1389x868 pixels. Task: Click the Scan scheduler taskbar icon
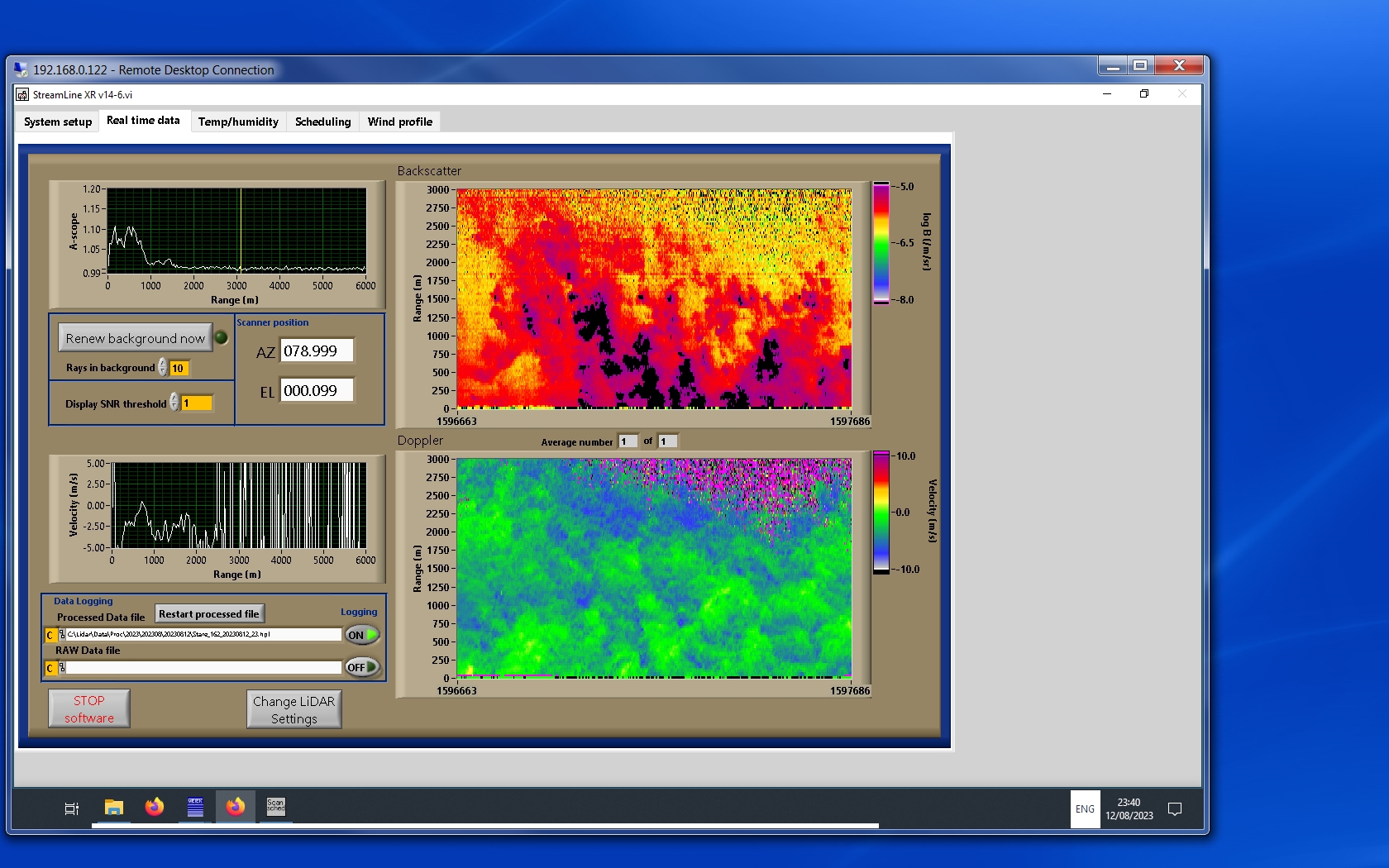click(x=275, y=807)
